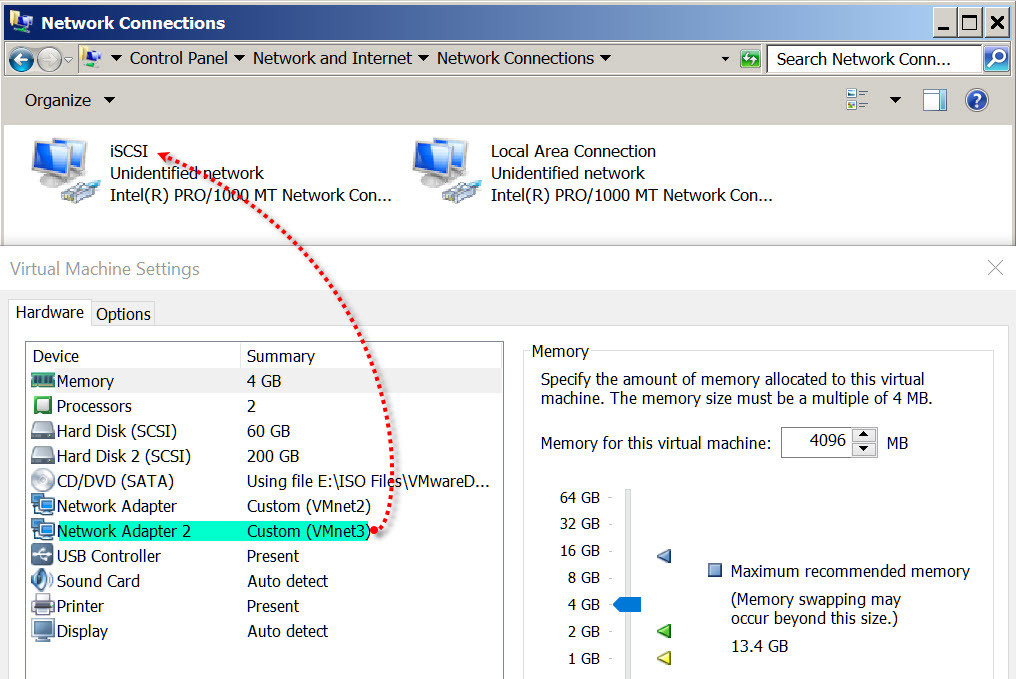
Task: Open the Organize dropdown menu
Action: [x=69, y=100]
